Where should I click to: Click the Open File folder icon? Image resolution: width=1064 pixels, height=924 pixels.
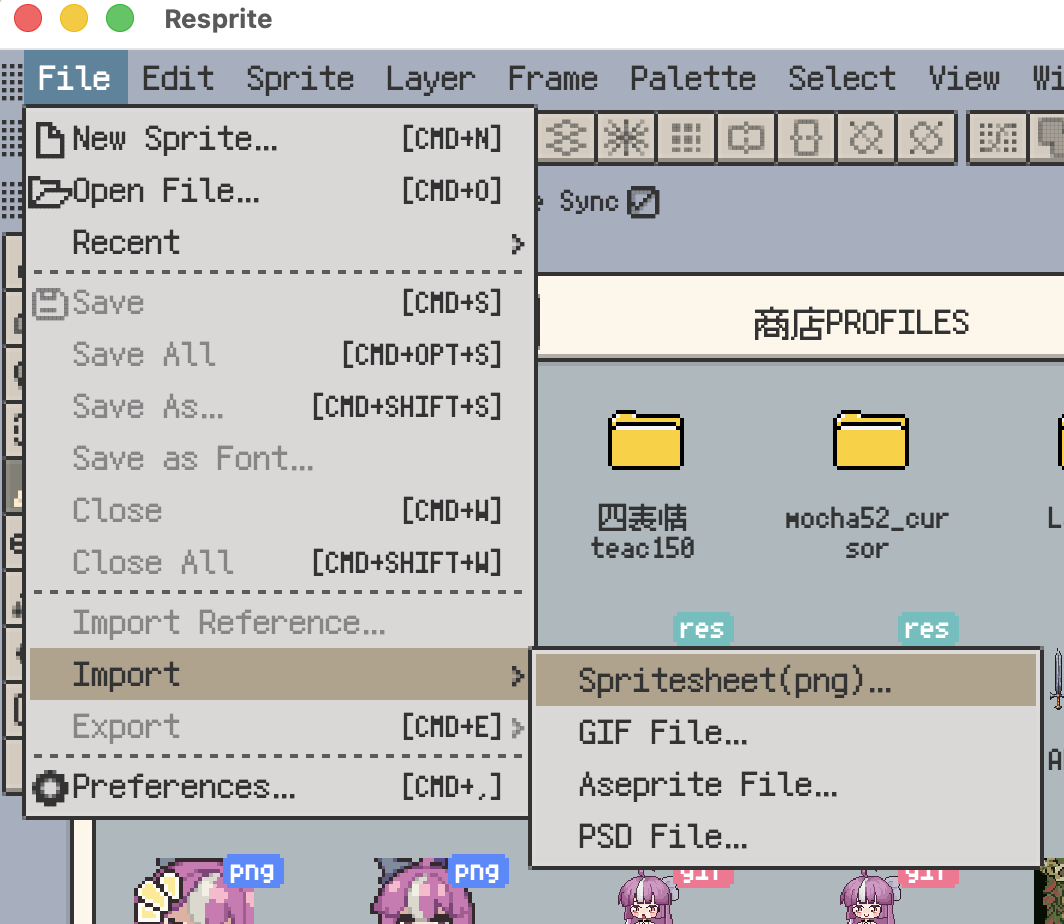point(48,190)
